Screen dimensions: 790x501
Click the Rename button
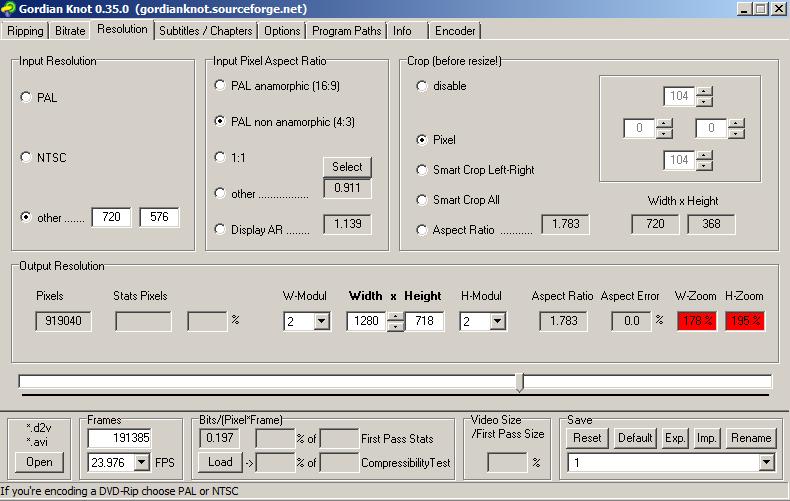pyautogui.click(x=751, y=438)
